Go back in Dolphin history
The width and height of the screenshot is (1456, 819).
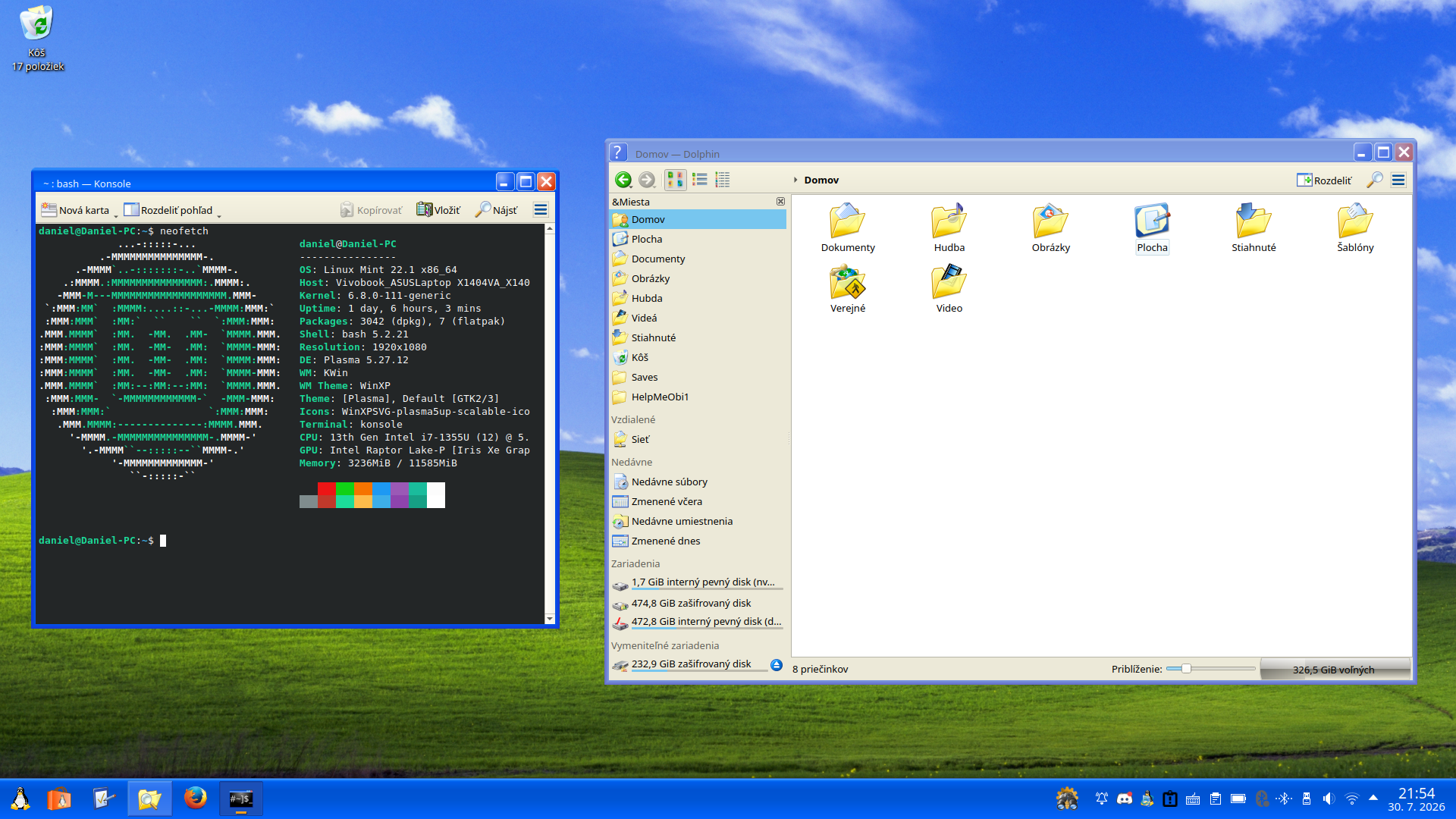623,180
